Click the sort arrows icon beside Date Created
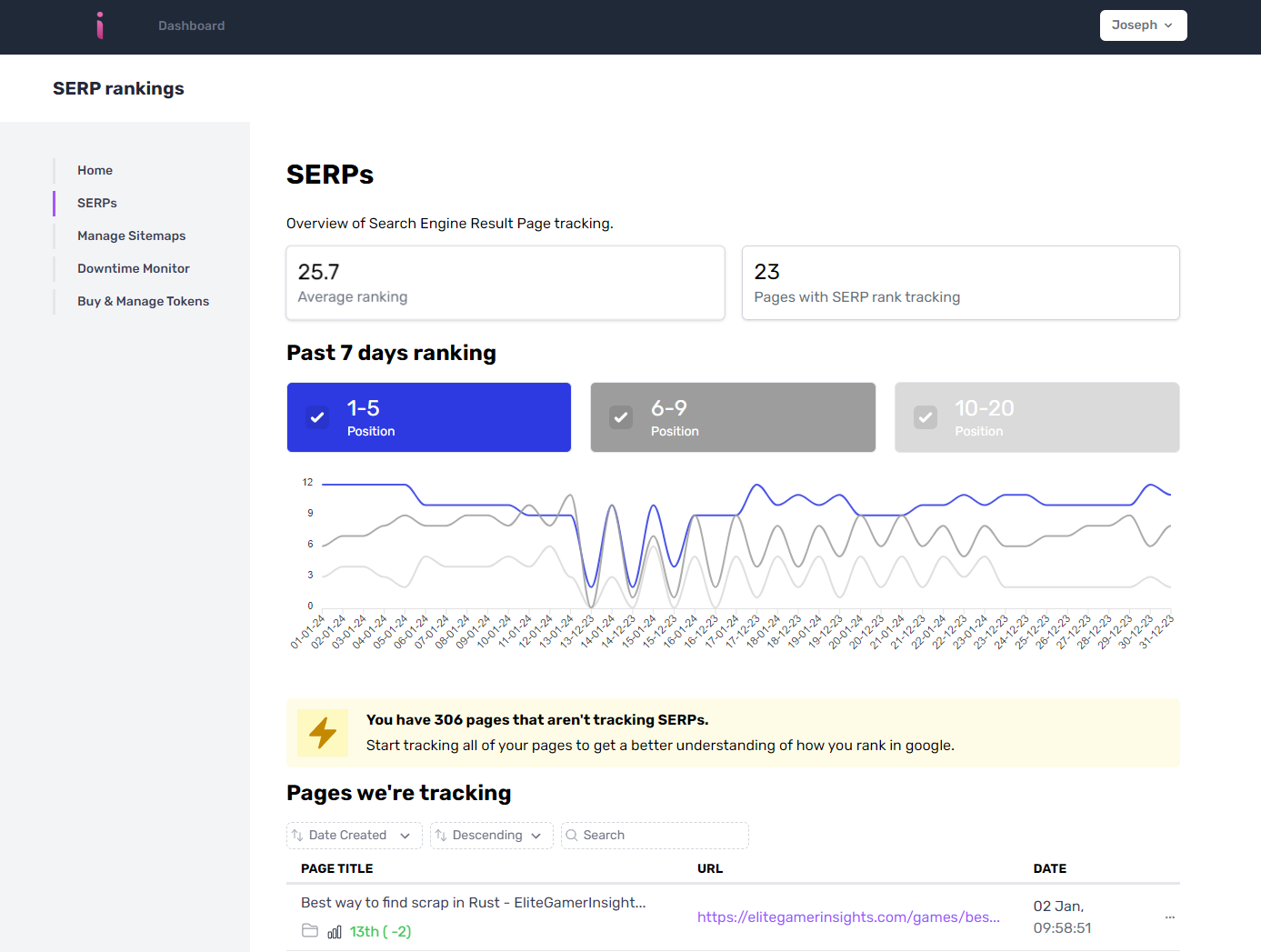1261x952 pixels. point(297,836)
